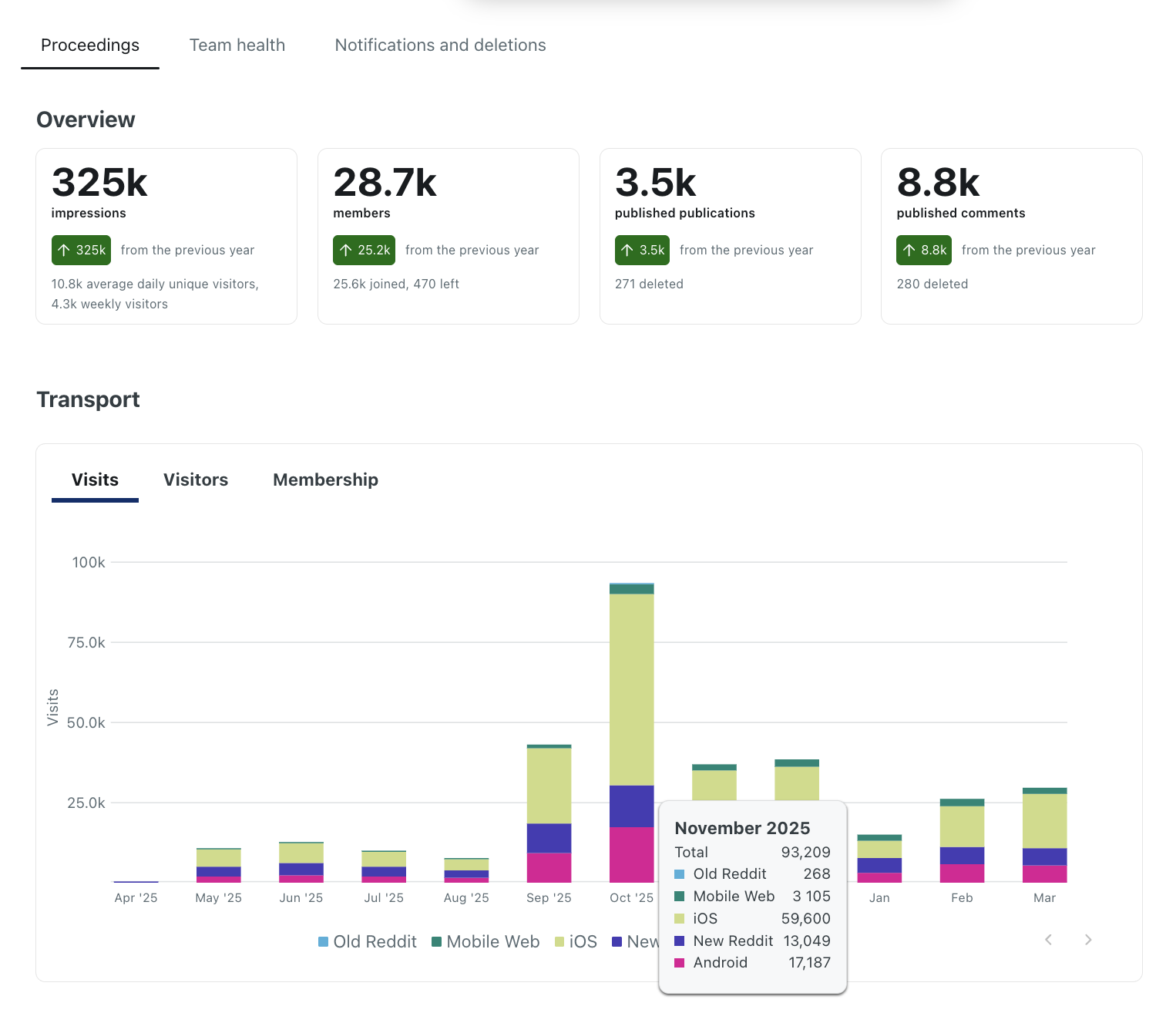Go to previous legend page with left chevron

[1048, 939]
